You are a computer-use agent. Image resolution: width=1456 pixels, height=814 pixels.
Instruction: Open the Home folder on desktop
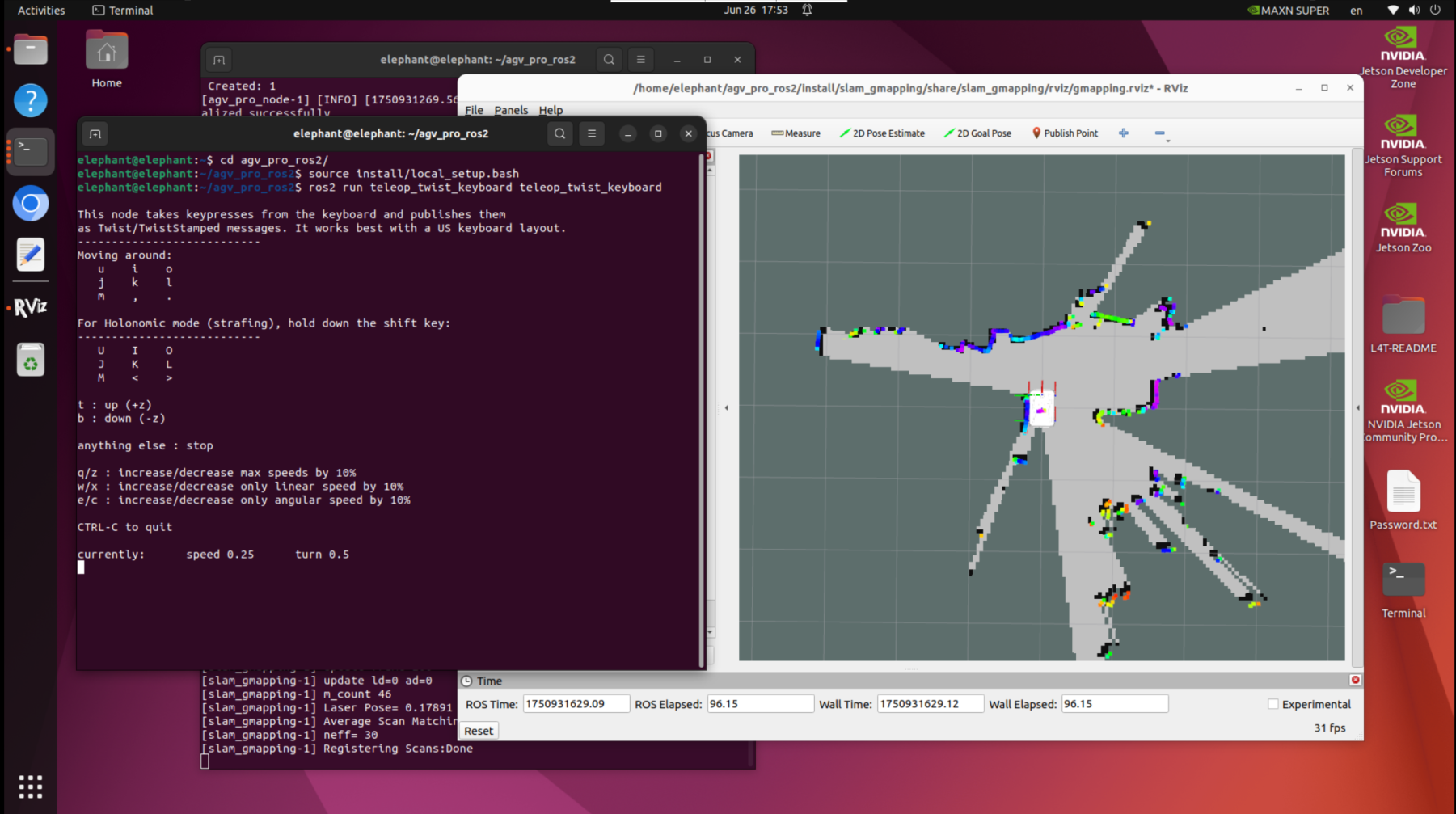(x=107, y=59)
